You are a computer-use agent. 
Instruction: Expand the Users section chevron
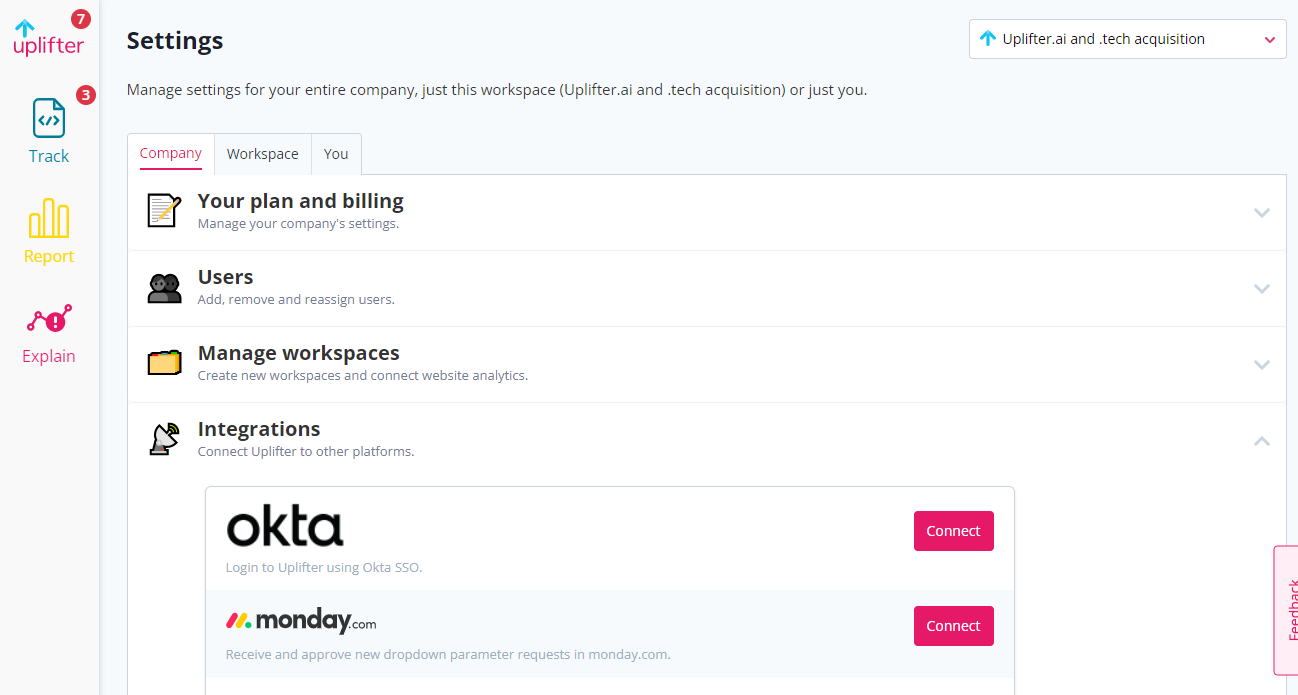coord(1262,289)
